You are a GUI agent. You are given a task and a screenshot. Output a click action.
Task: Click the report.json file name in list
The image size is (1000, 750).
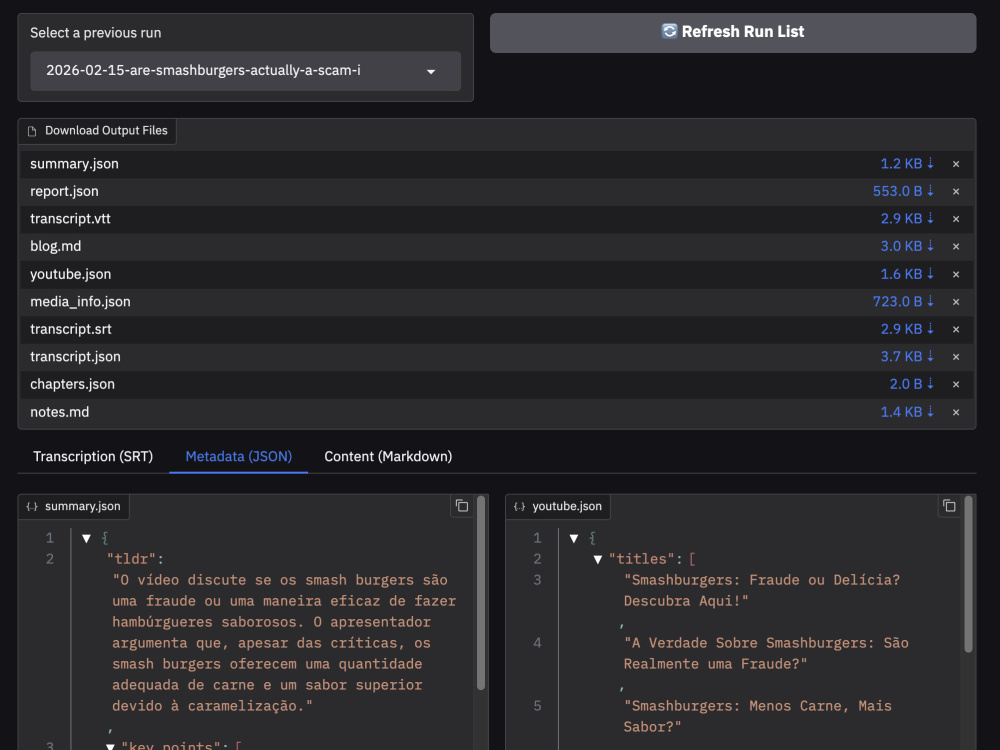point(64,191)
